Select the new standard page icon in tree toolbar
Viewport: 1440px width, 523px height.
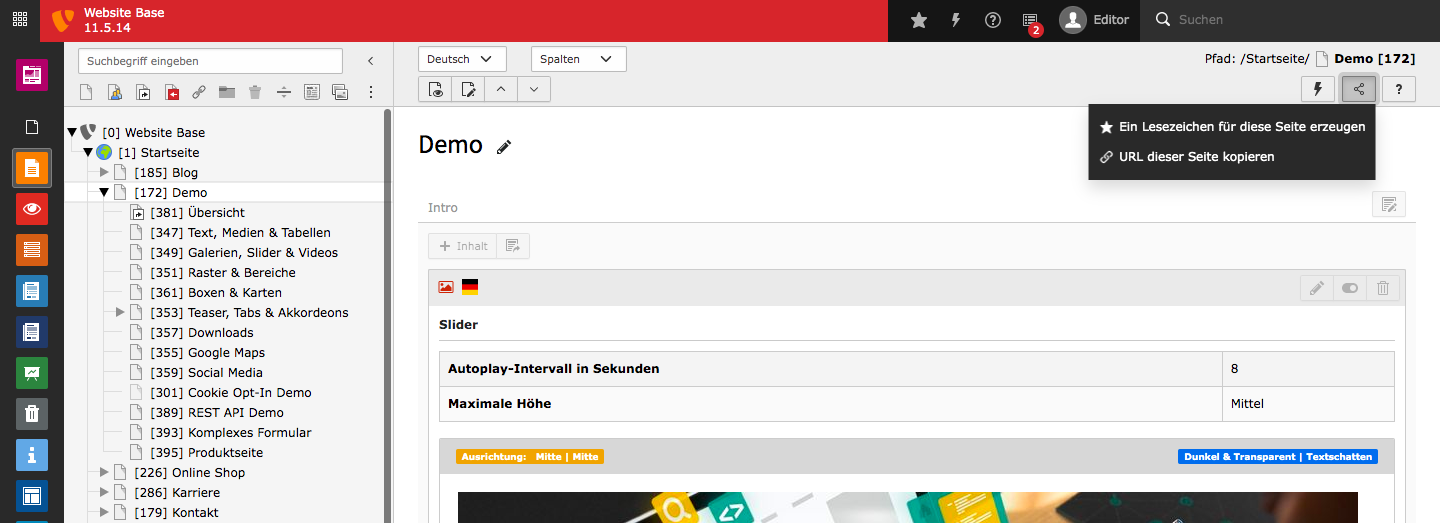pyautogui.click(x=86, y=93)
